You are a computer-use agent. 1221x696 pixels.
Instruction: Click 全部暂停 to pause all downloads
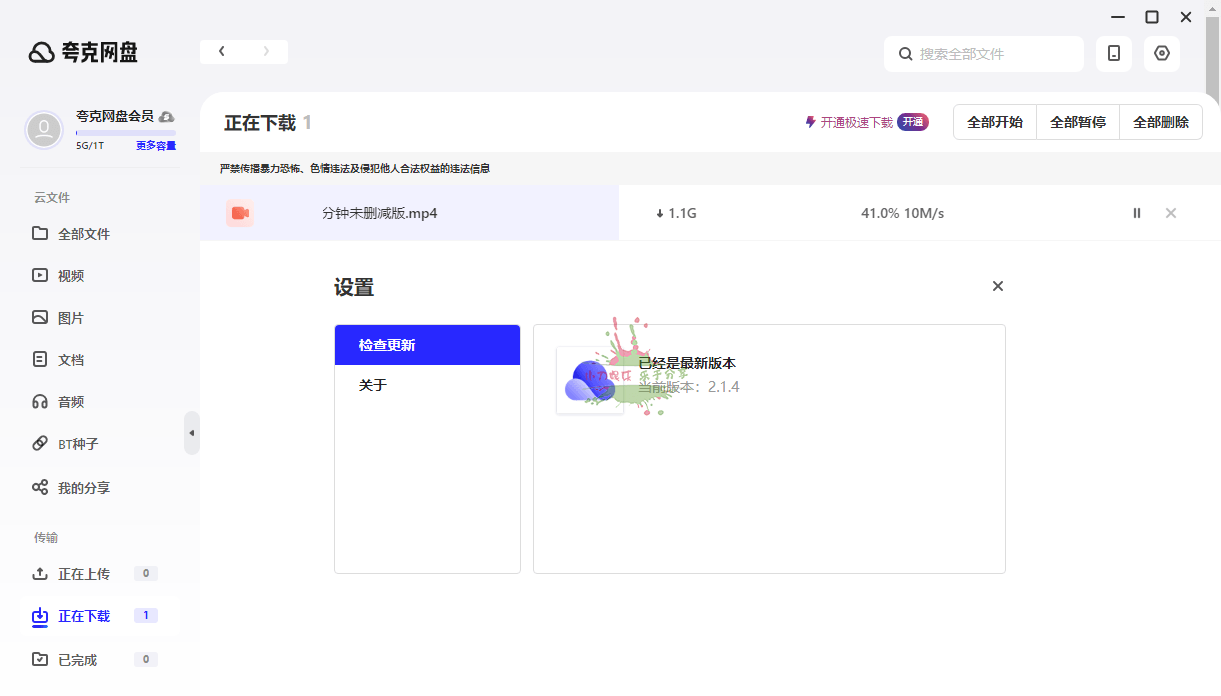tap(1077, 121)
